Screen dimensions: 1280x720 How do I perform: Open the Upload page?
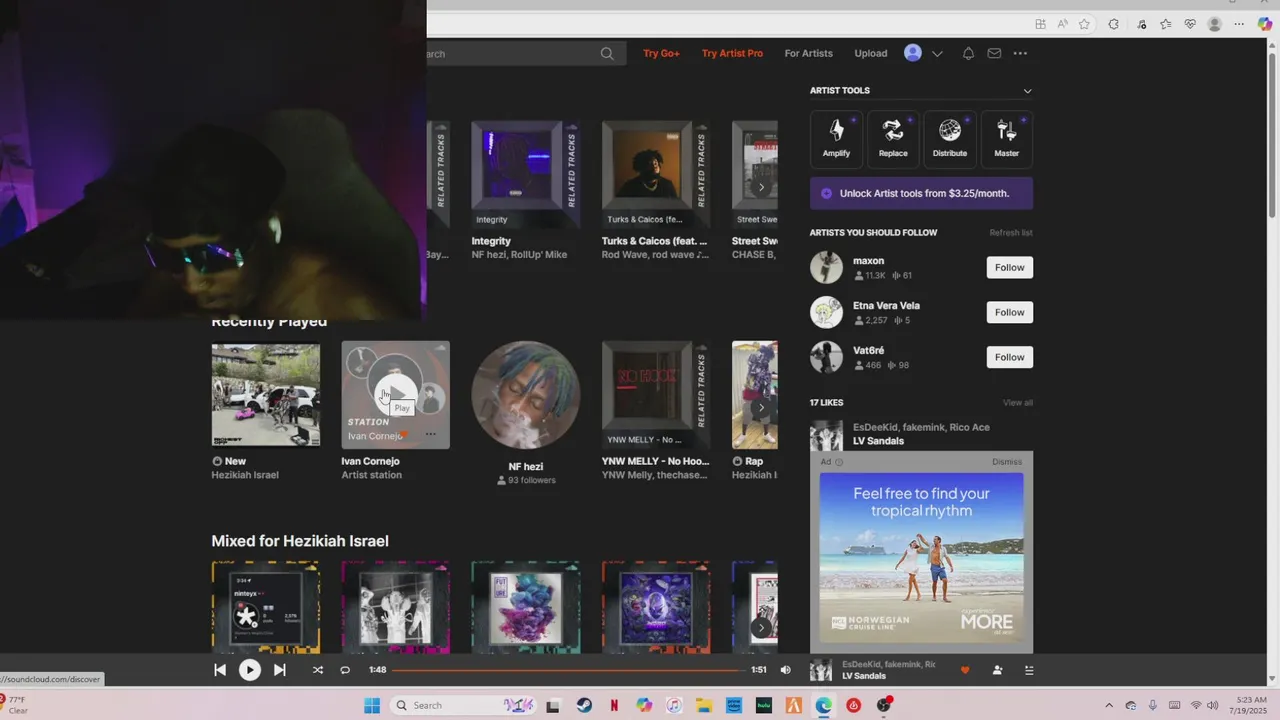click(x=871, y=53)
